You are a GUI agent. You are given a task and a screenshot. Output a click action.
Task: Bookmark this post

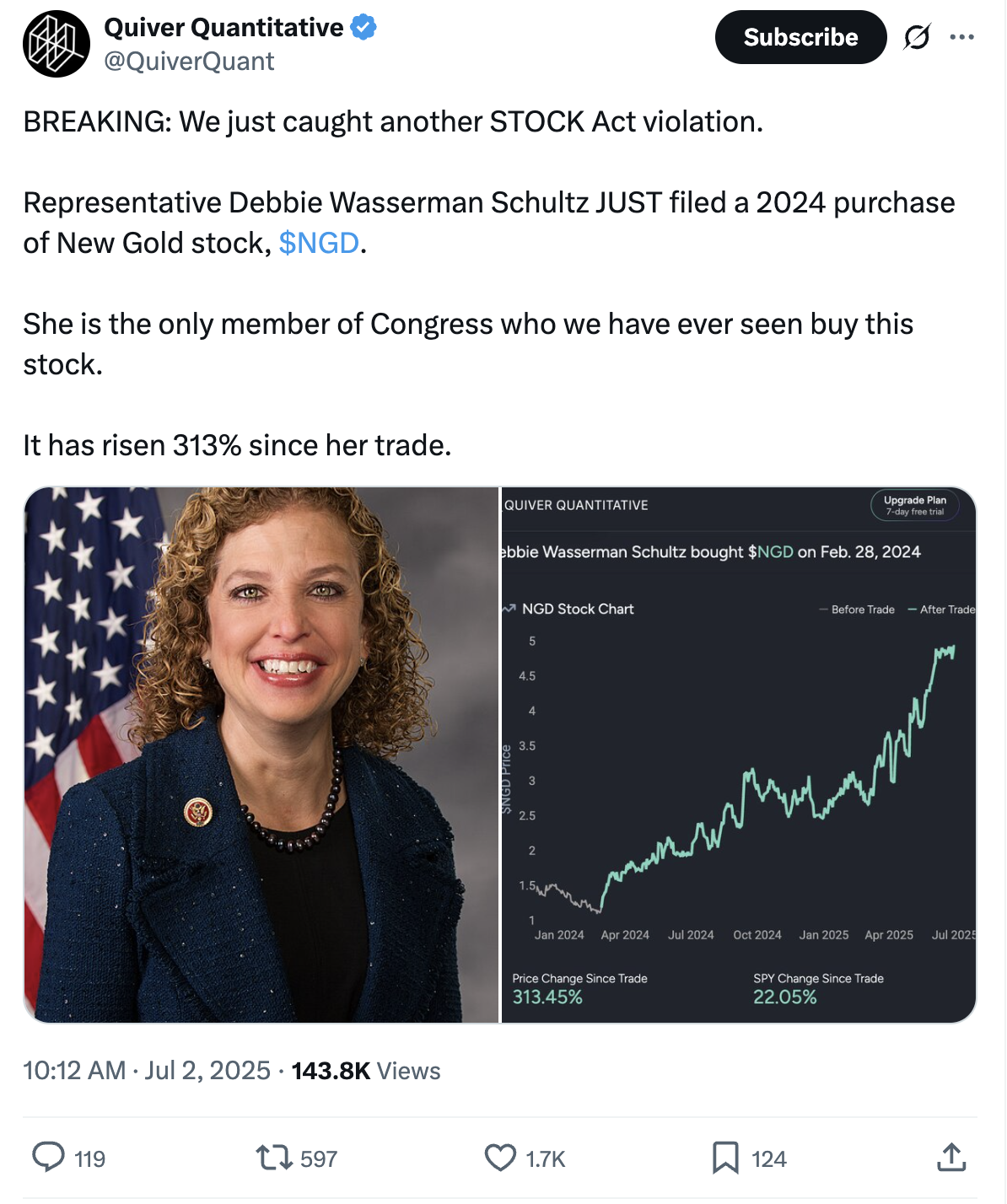coord(725,1158)
